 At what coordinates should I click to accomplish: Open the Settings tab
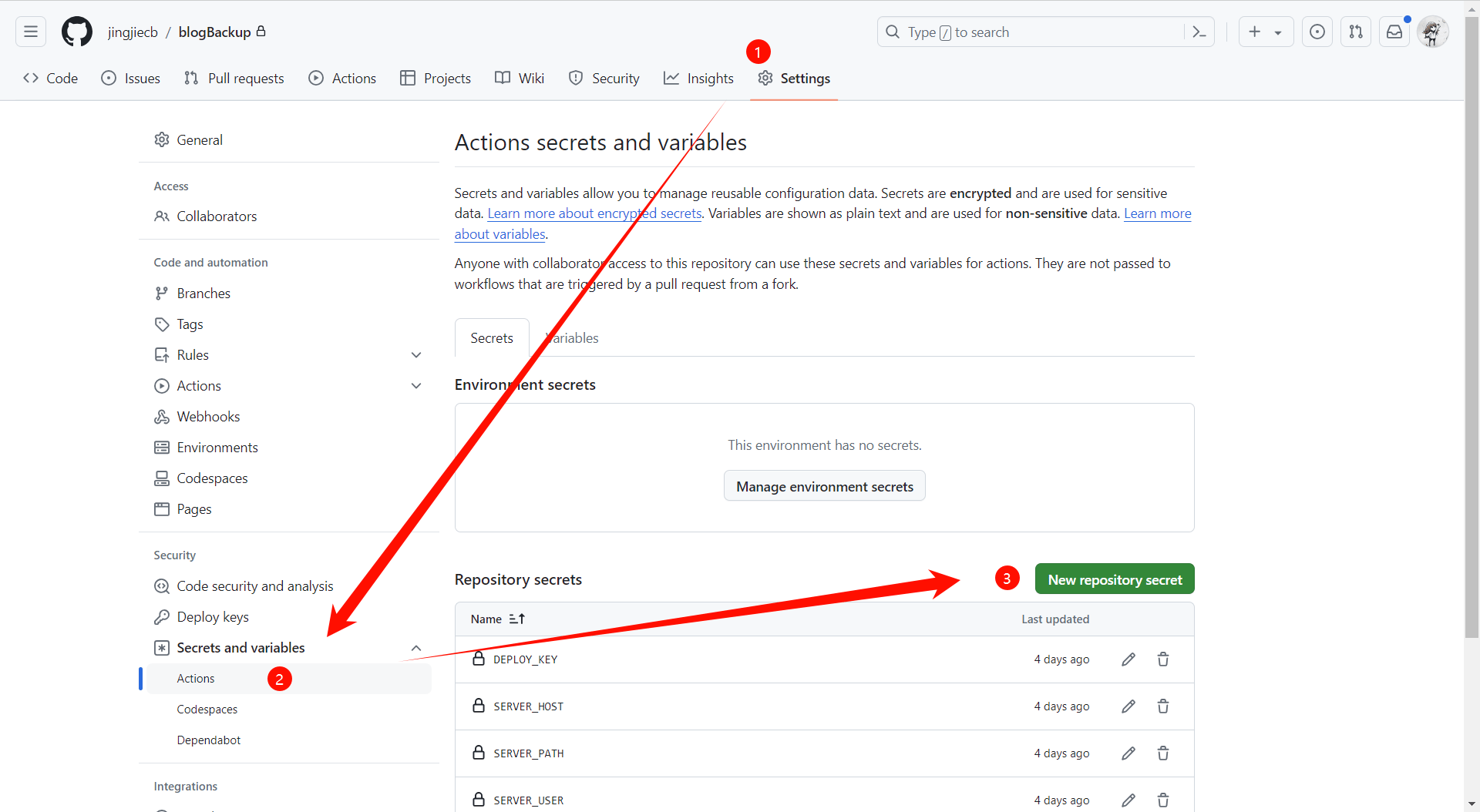click(x=794, y=78)
